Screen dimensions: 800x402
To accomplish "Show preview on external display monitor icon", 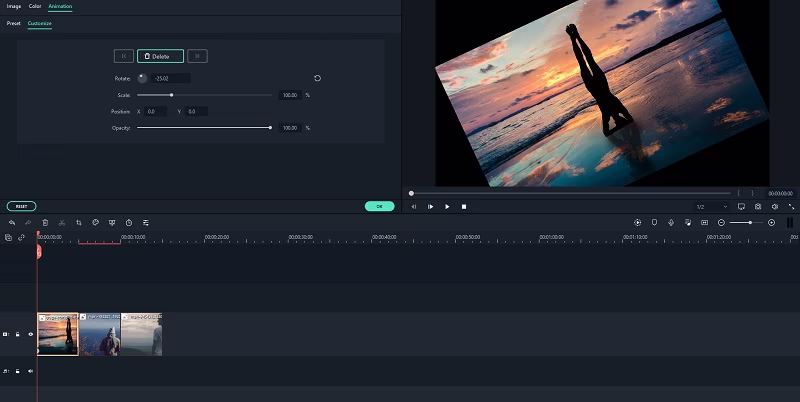I will (x=741, y=207).
